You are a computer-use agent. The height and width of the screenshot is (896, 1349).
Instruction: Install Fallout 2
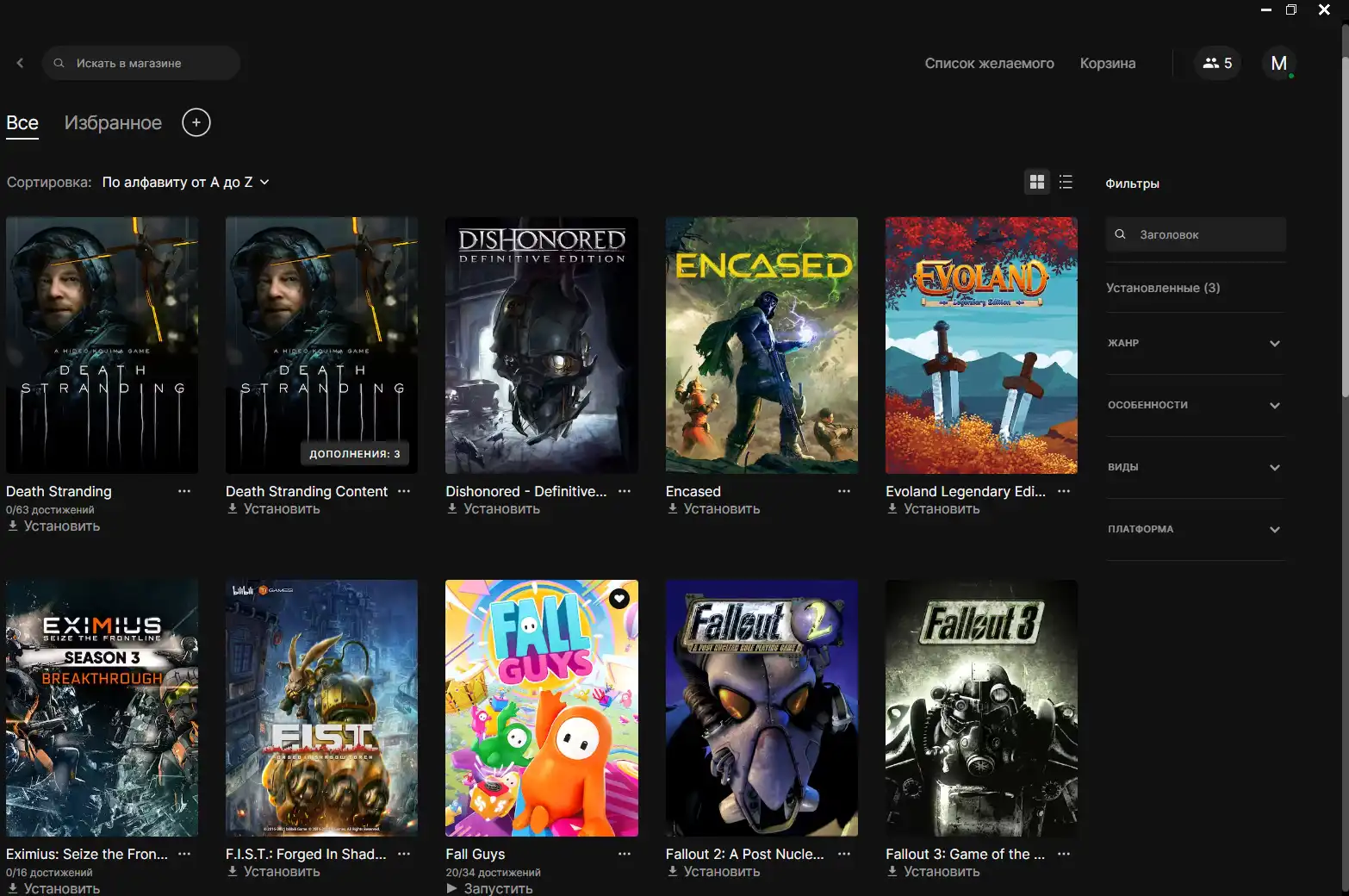coord(713,871)
